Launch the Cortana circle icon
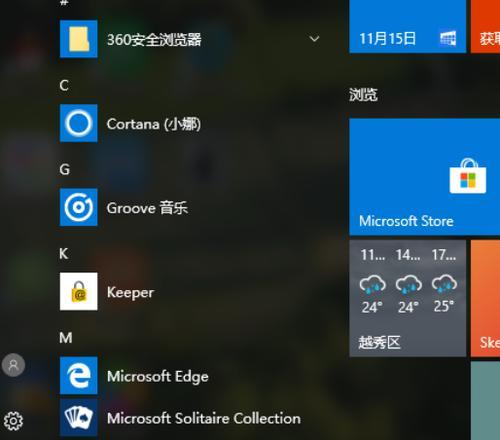 click(x=79, y=123)
